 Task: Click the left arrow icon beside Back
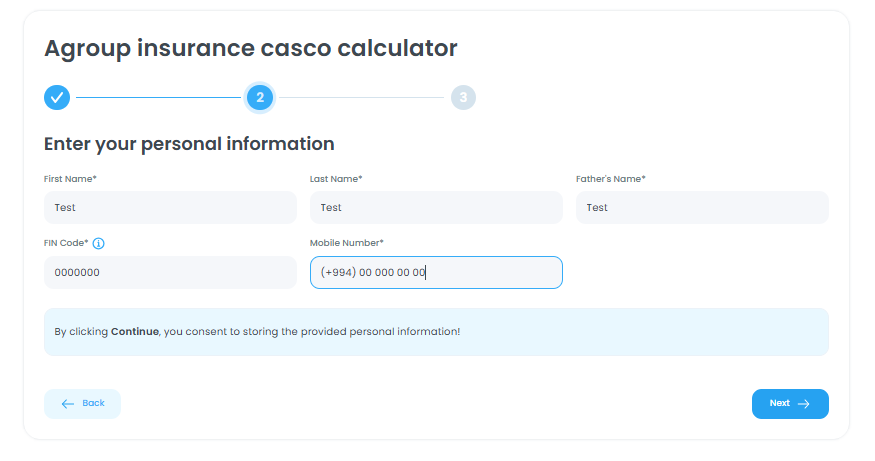[68, 404]
